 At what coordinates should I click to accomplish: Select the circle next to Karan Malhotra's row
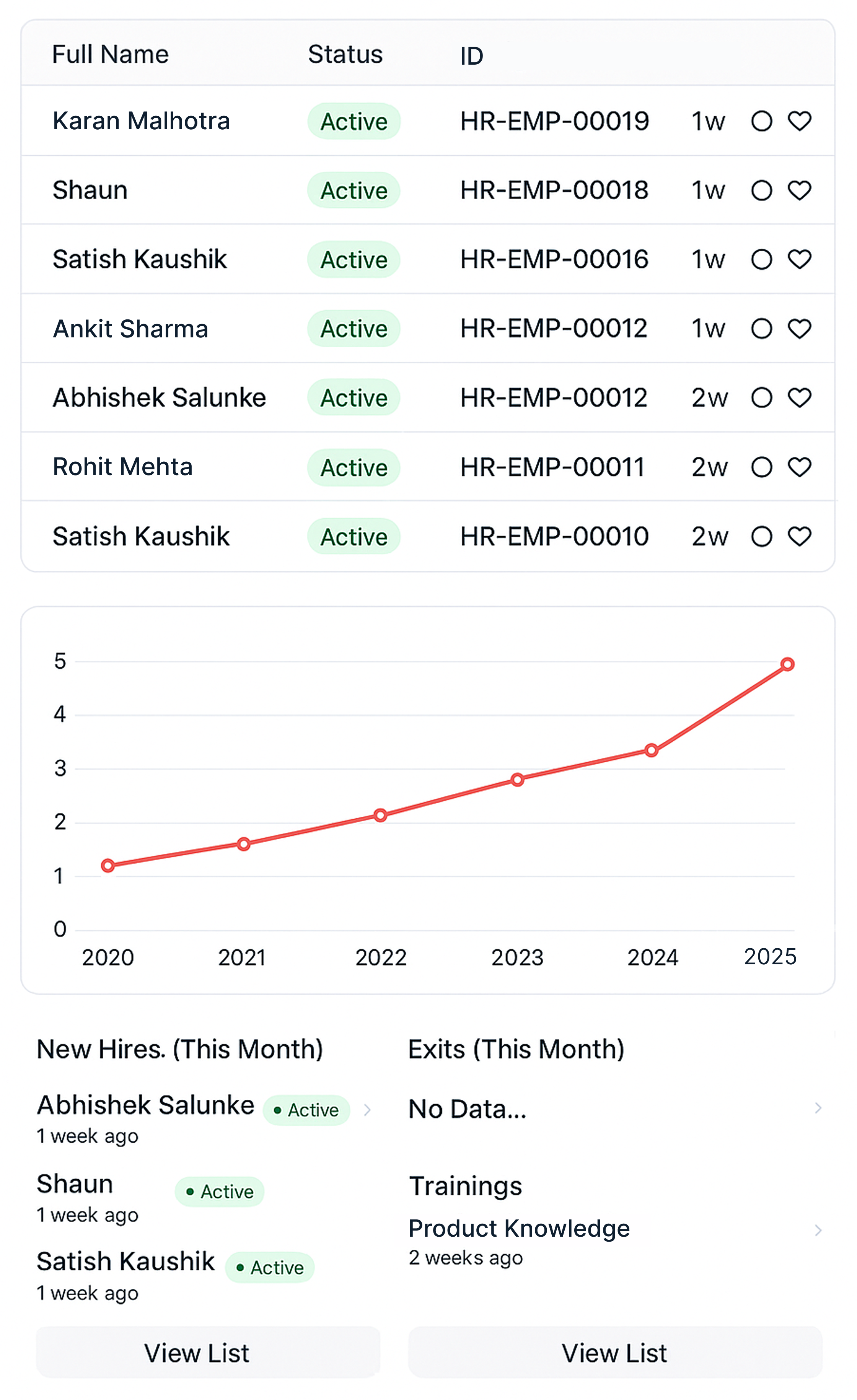pyautogui.click(x=761, y=121)
